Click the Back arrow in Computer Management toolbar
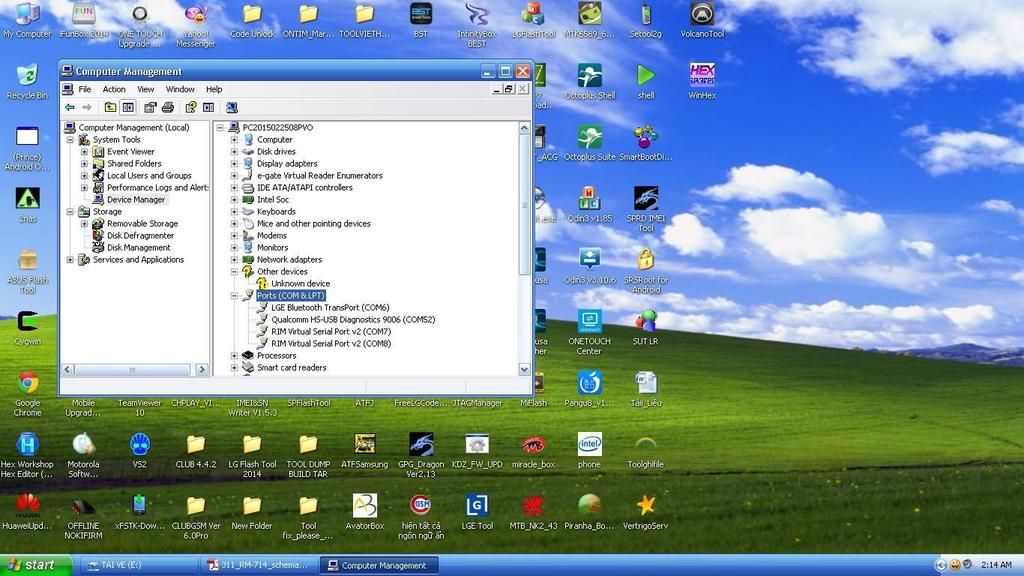This screenshot has height=576, width=1024. 70,107
